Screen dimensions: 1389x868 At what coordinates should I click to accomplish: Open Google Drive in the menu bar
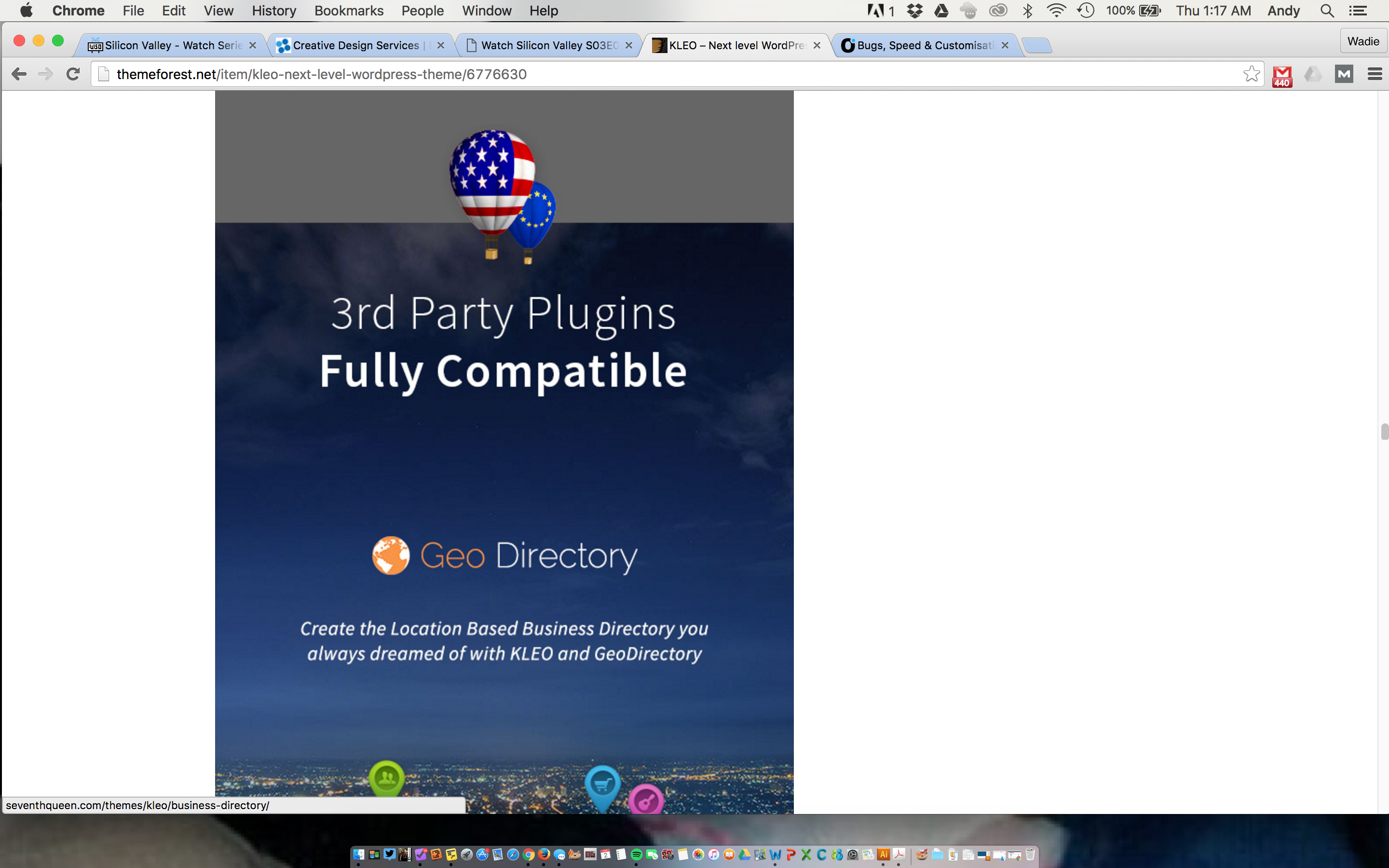click(941, 10)
